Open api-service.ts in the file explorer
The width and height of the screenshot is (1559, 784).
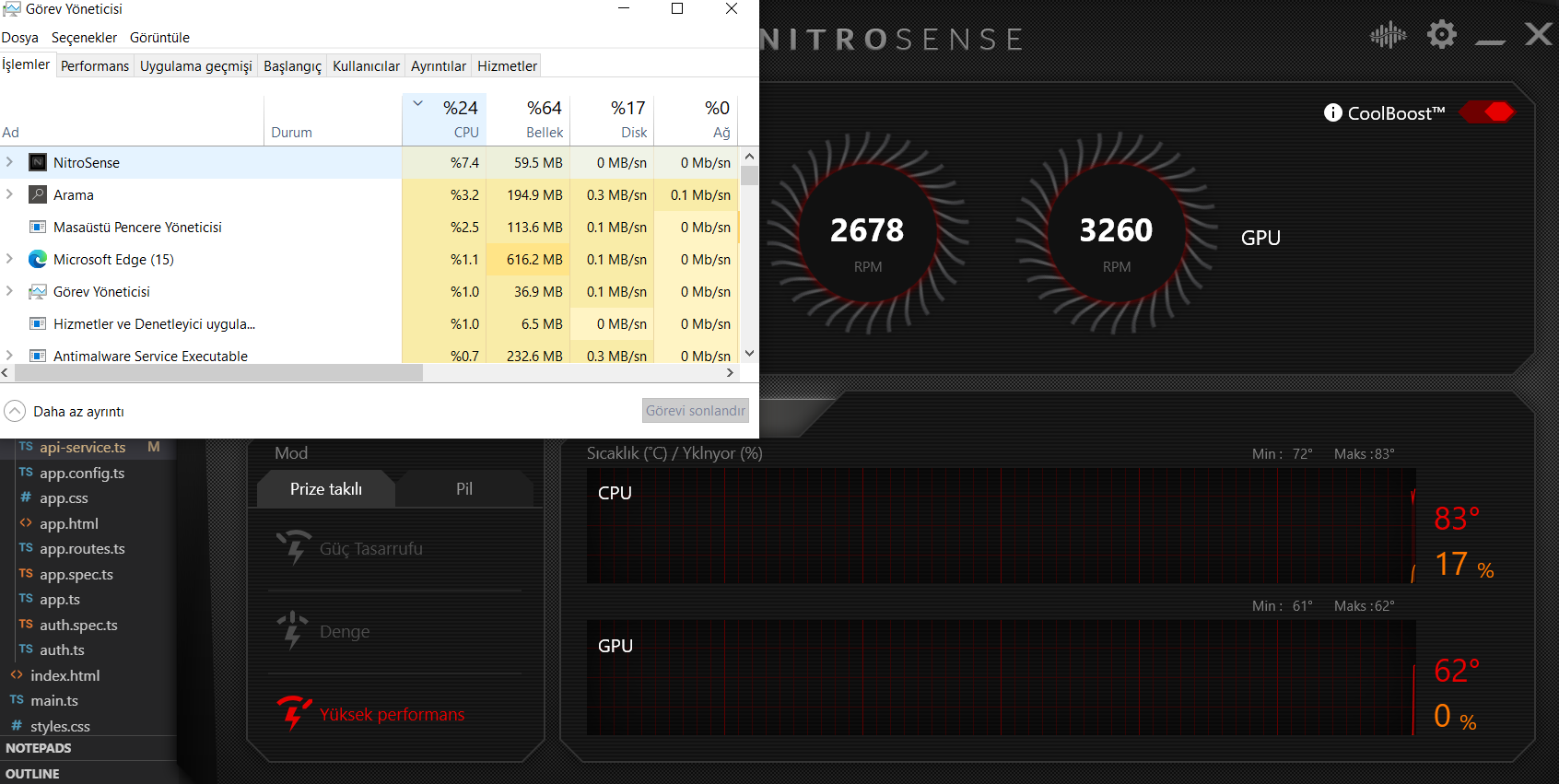point(83,448)
